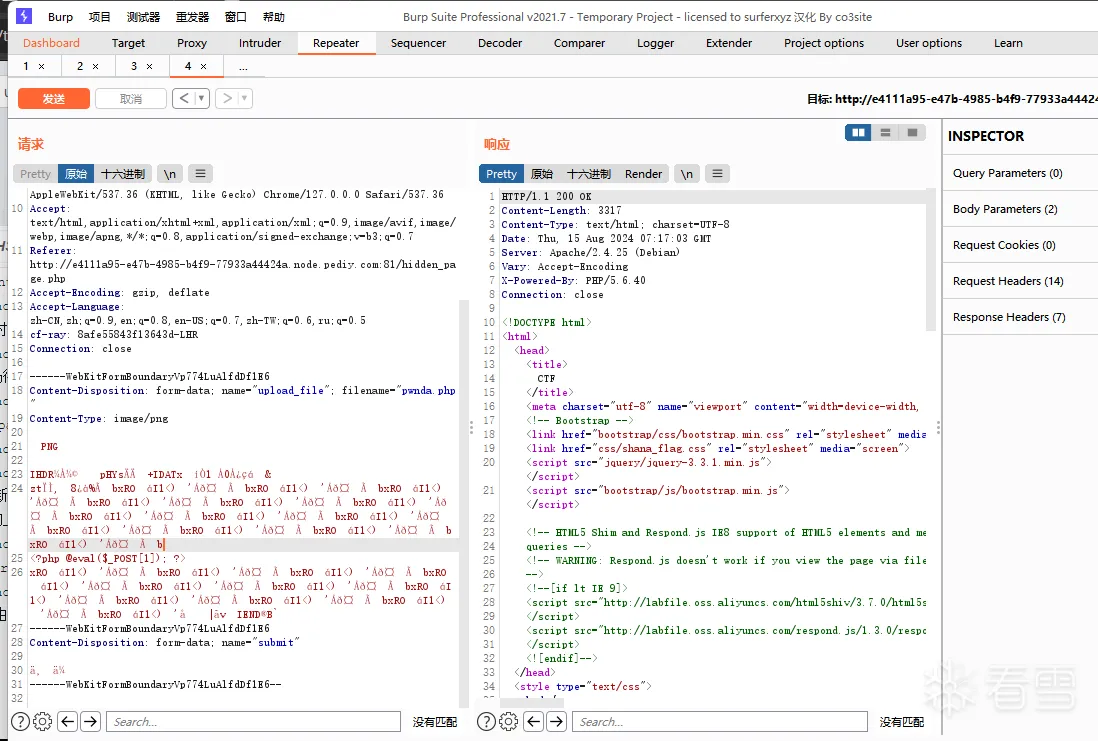This screenshot has width=1098, height=741.
Task: Switch to top-bottom layout
Action: 885,132
